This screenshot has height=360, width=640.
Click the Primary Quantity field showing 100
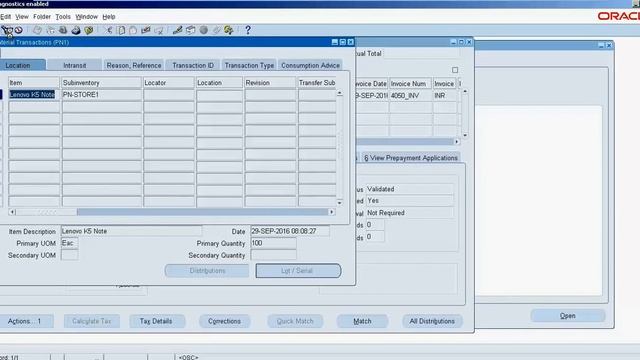pos(273,243)
